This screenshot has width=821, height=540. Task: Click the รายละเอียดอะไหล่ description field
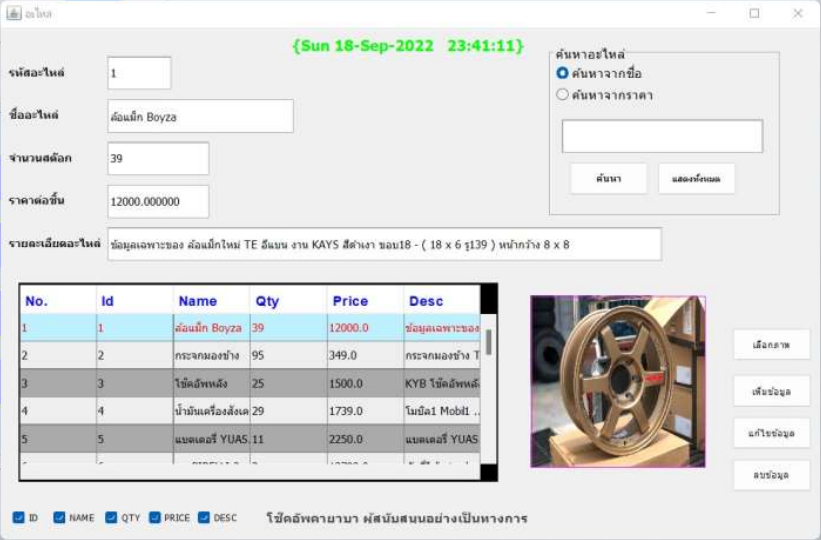[x=384, y=245]
